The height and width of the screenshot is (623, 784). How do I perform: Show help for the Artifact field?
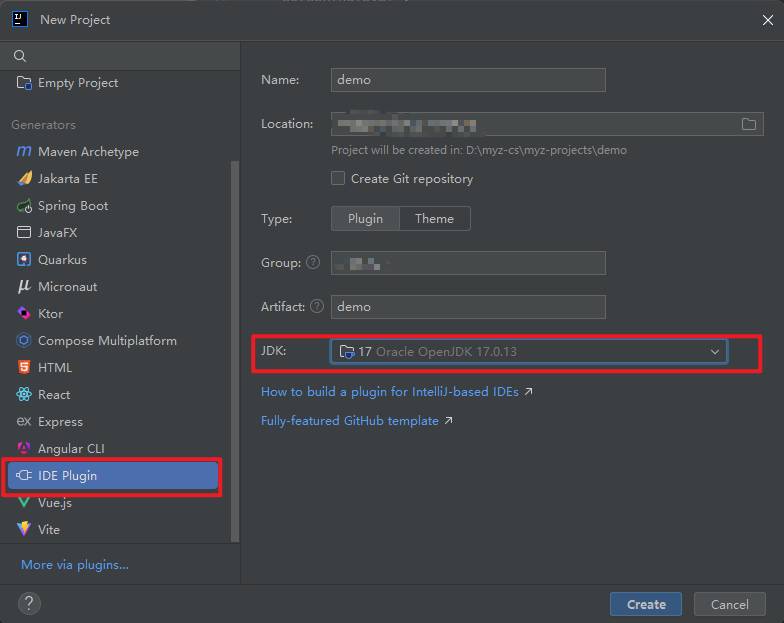coord(317,306)
